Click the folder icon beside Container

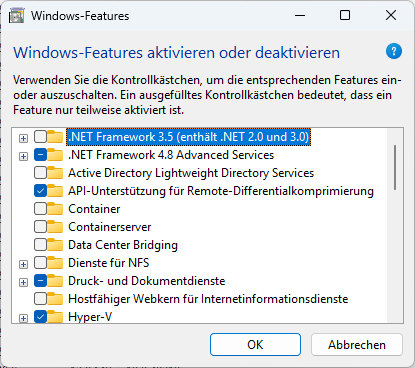point(55,209)
